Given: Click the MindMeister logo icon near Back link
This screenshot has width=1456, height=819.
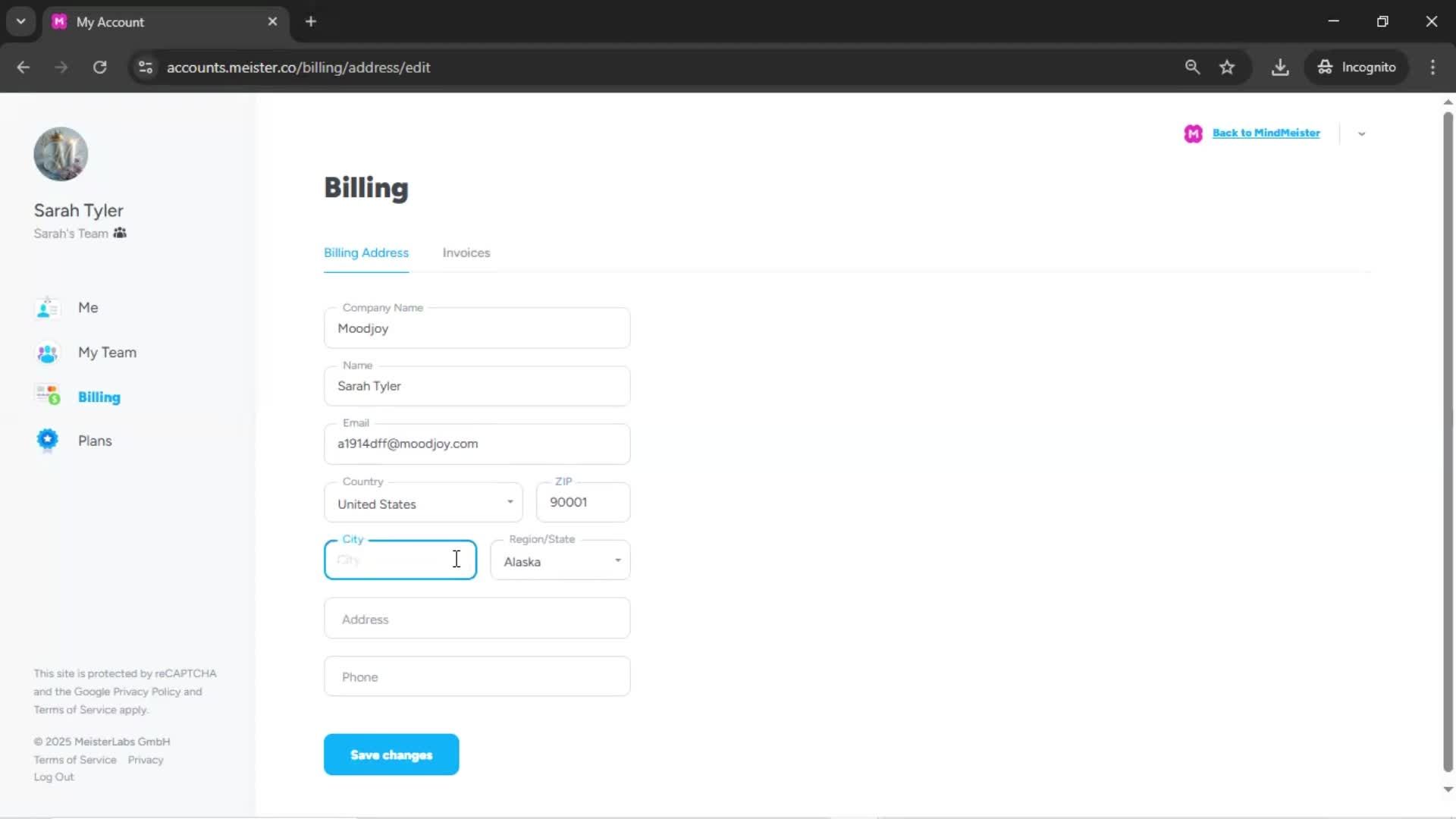Looking at the screenshot, I should click(x=1193, y=133).
